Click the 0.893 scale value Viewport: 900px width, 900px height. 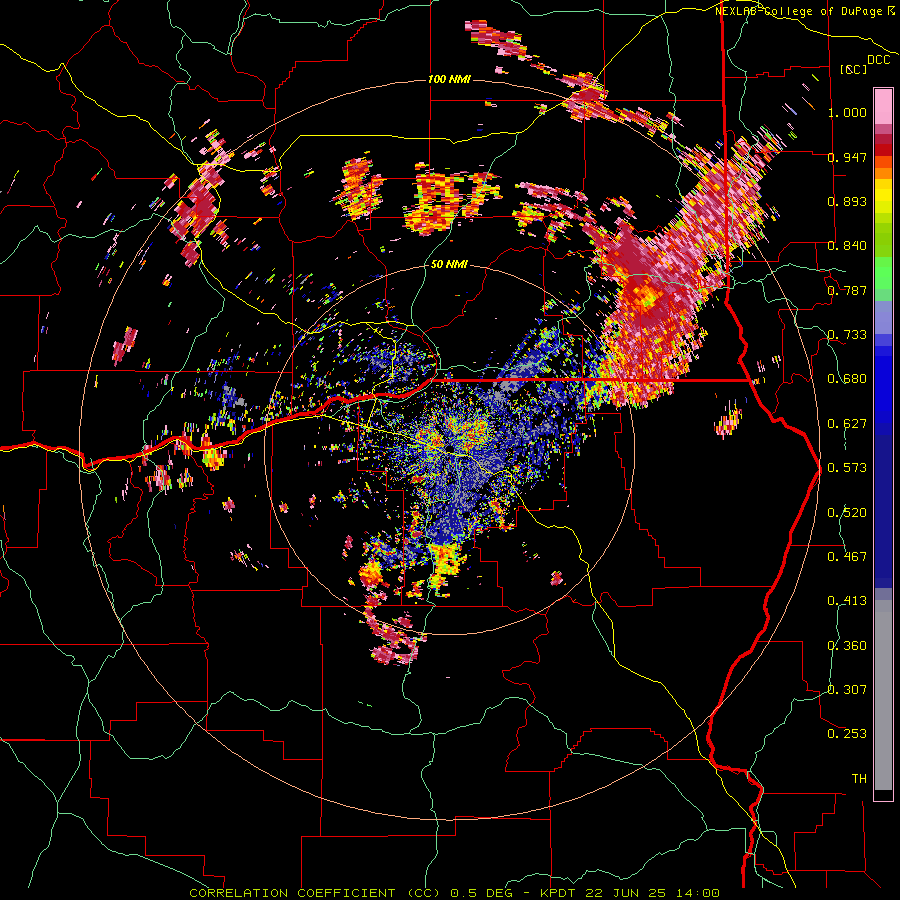click(847, 201)
